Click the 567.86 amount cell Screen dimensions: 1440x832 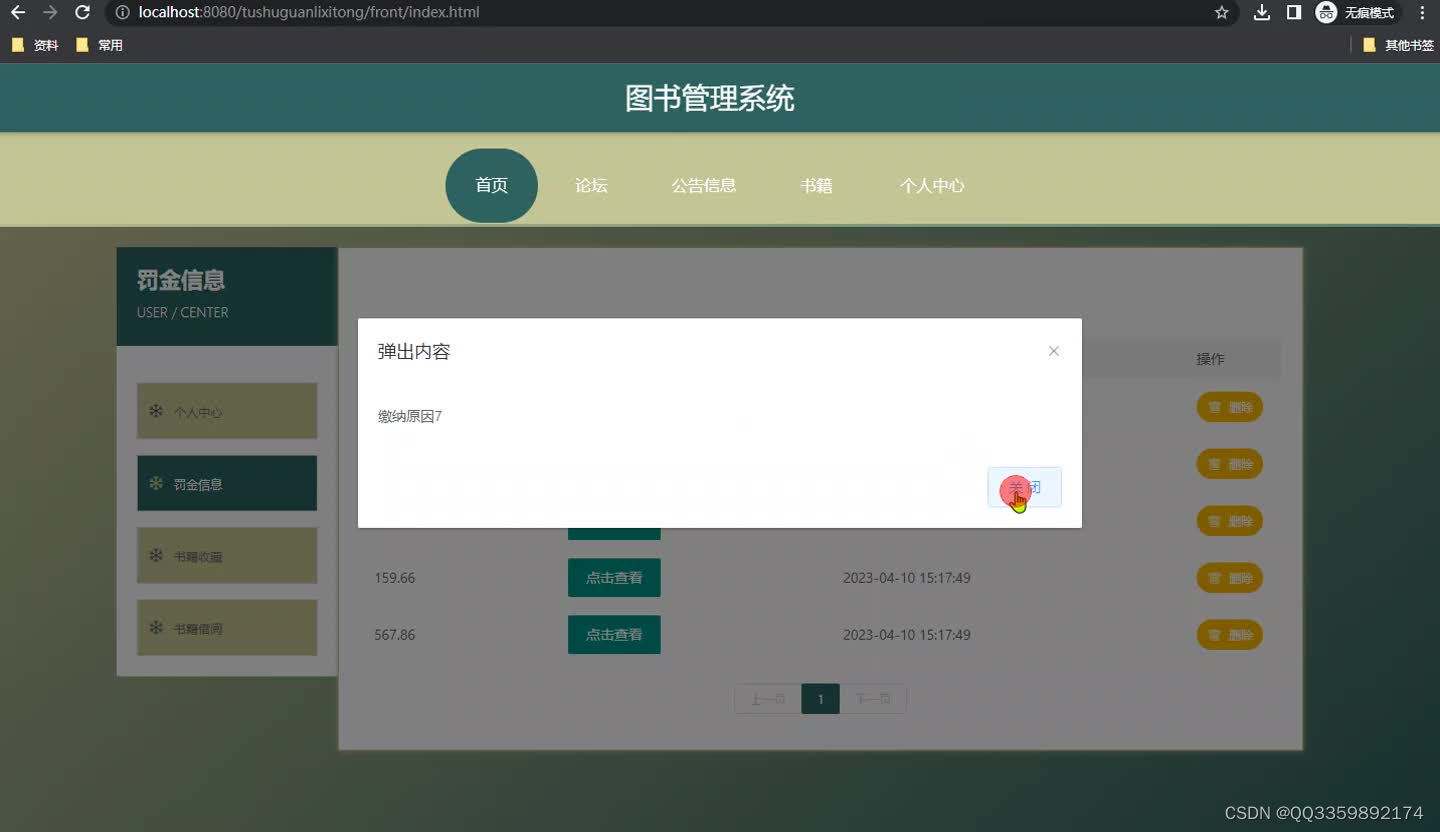(394, 635)
